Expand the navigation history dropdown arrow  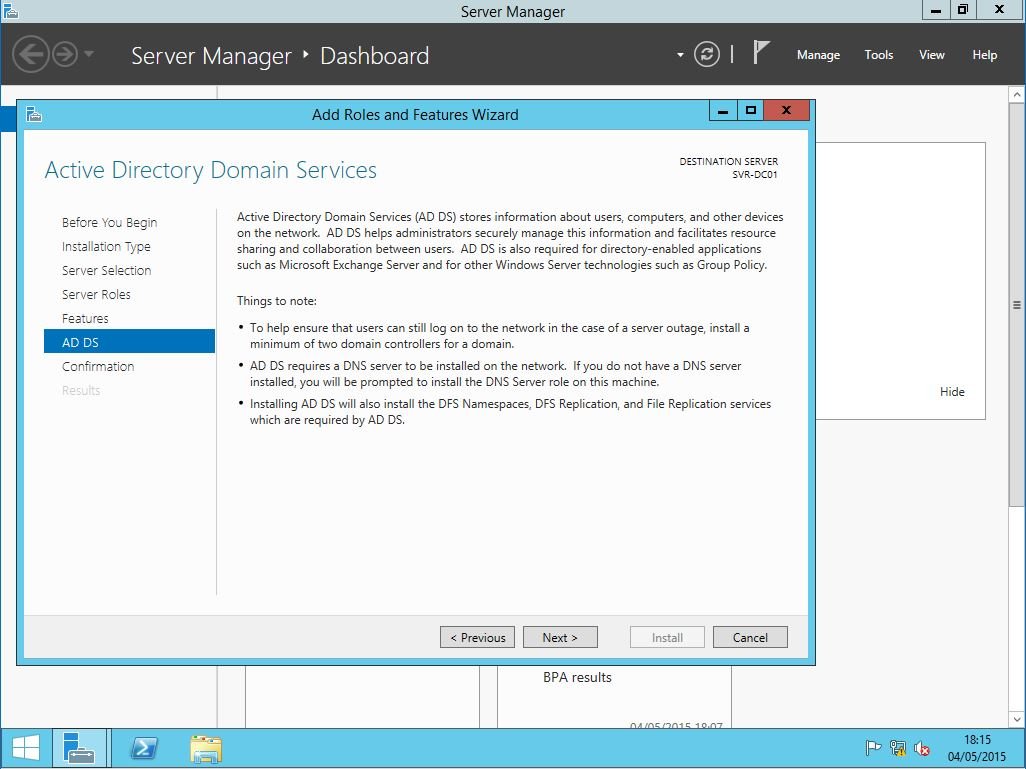coord(89,54)
